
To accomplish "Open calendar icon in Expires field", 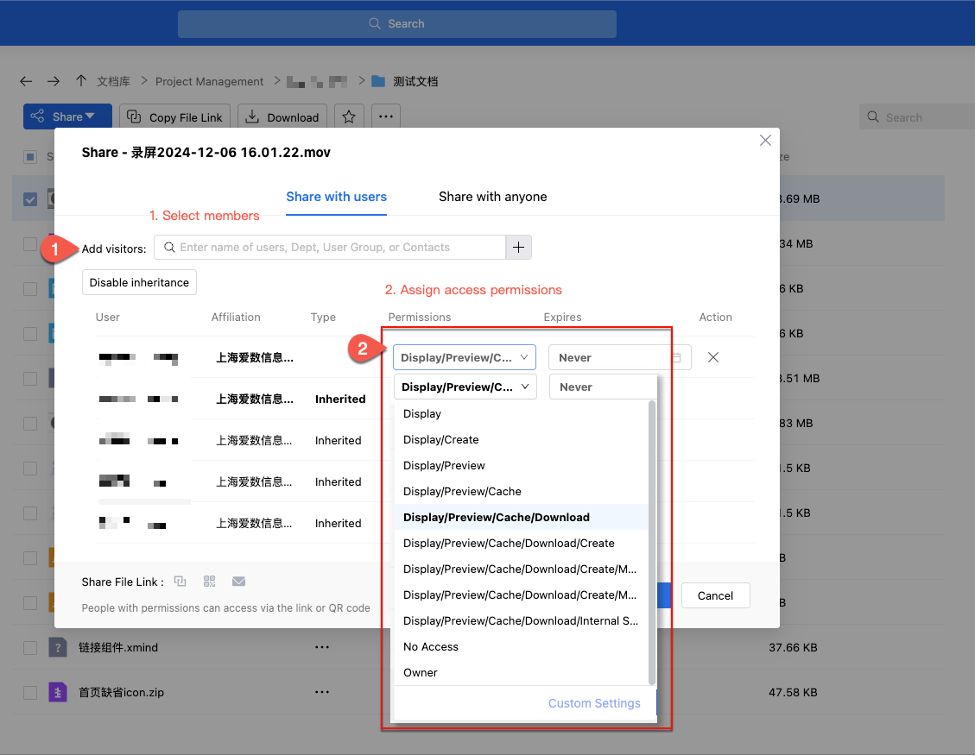I will pos(677,357).
